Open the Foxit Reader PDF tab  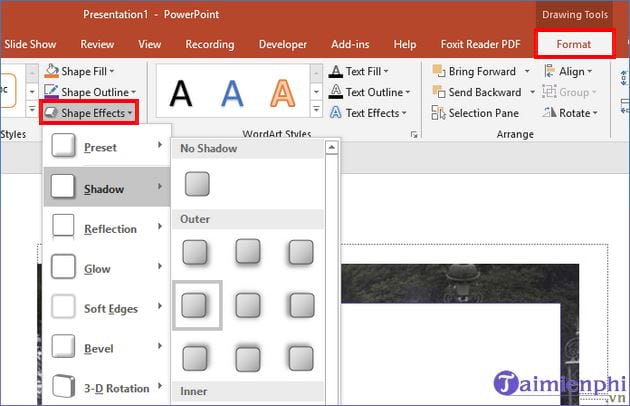[481, 44]
